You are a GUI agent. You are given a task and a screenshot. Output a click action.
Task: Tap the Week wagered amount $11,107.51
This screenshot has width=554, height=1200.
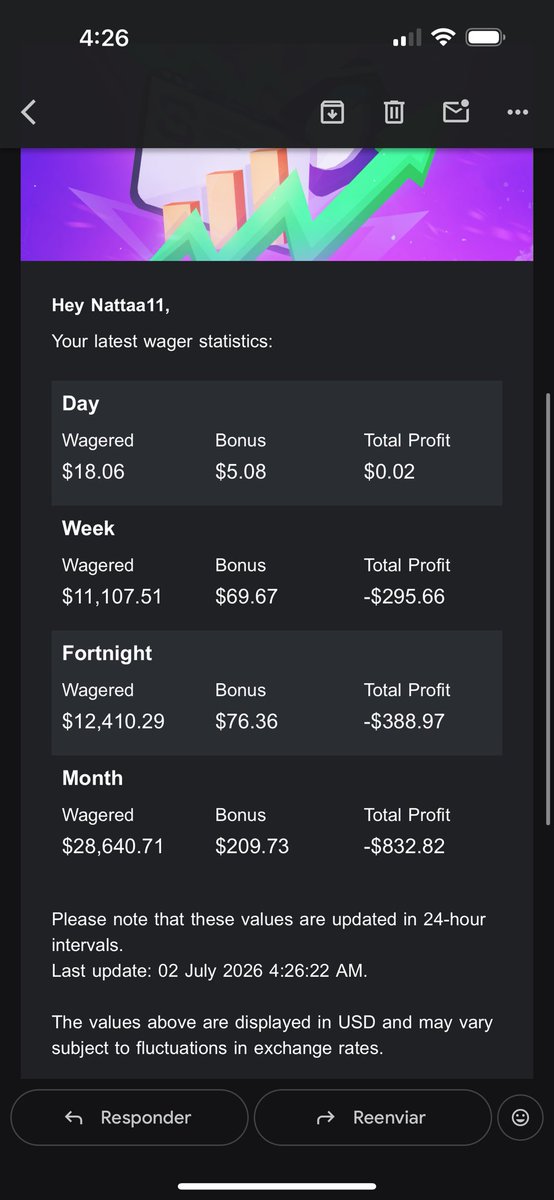112,597
